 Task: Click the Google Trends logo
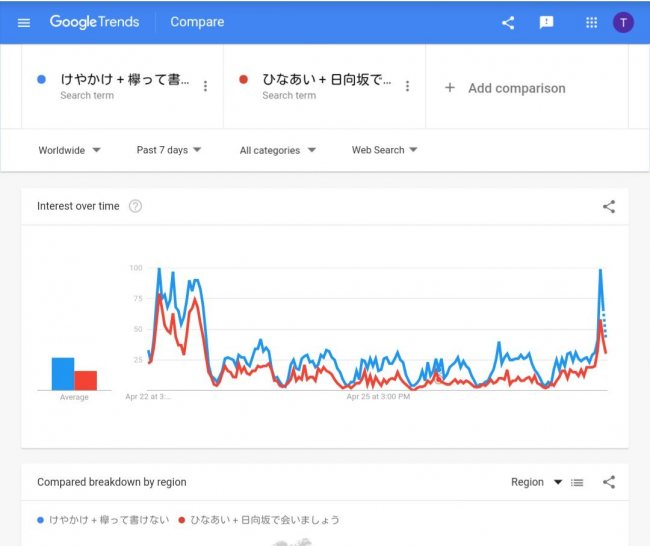coord(94,22)
